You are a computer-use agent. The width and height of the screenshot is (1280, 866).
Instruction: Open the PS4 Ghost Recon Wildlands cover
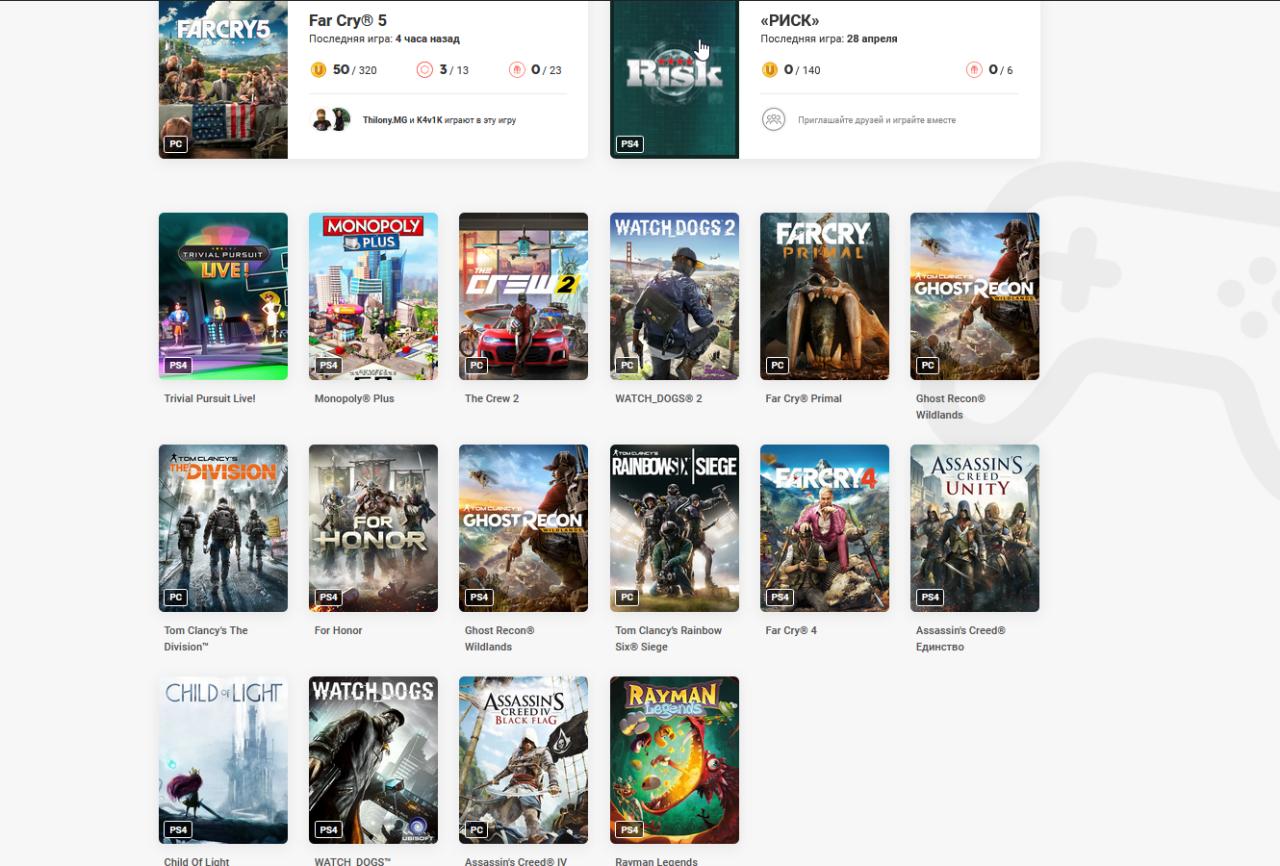[523, 527]
